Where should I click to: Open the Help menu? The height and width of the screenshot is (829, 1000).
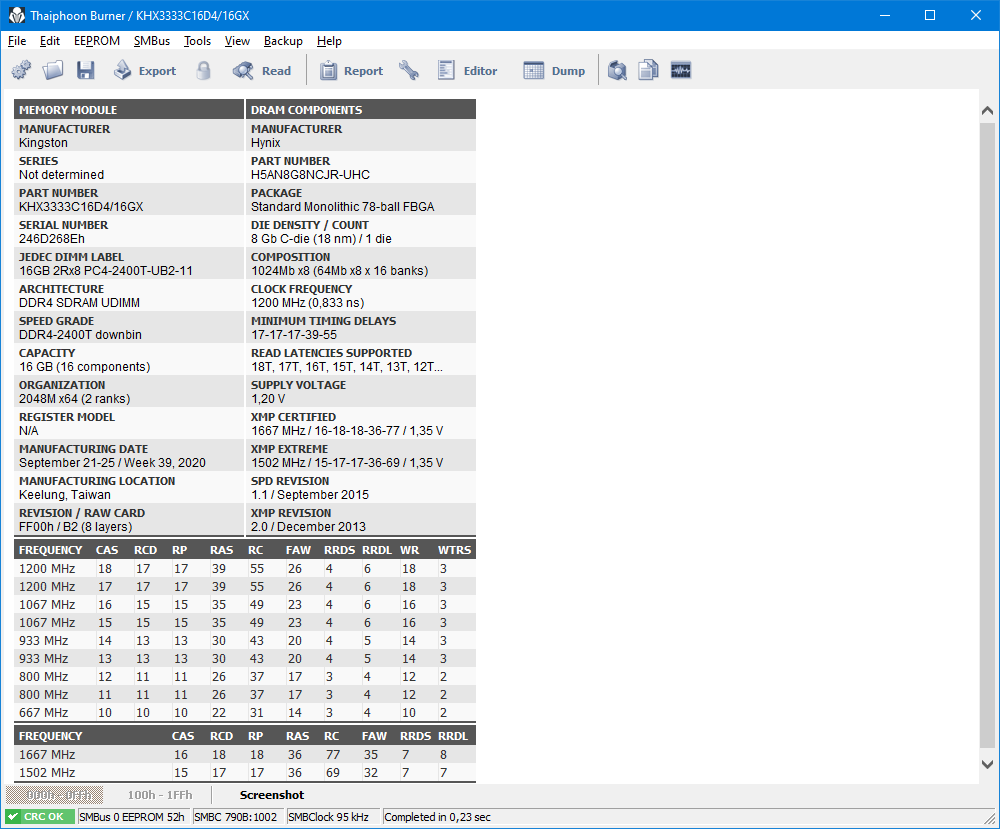pyautogui.click(x=329, y=41)
